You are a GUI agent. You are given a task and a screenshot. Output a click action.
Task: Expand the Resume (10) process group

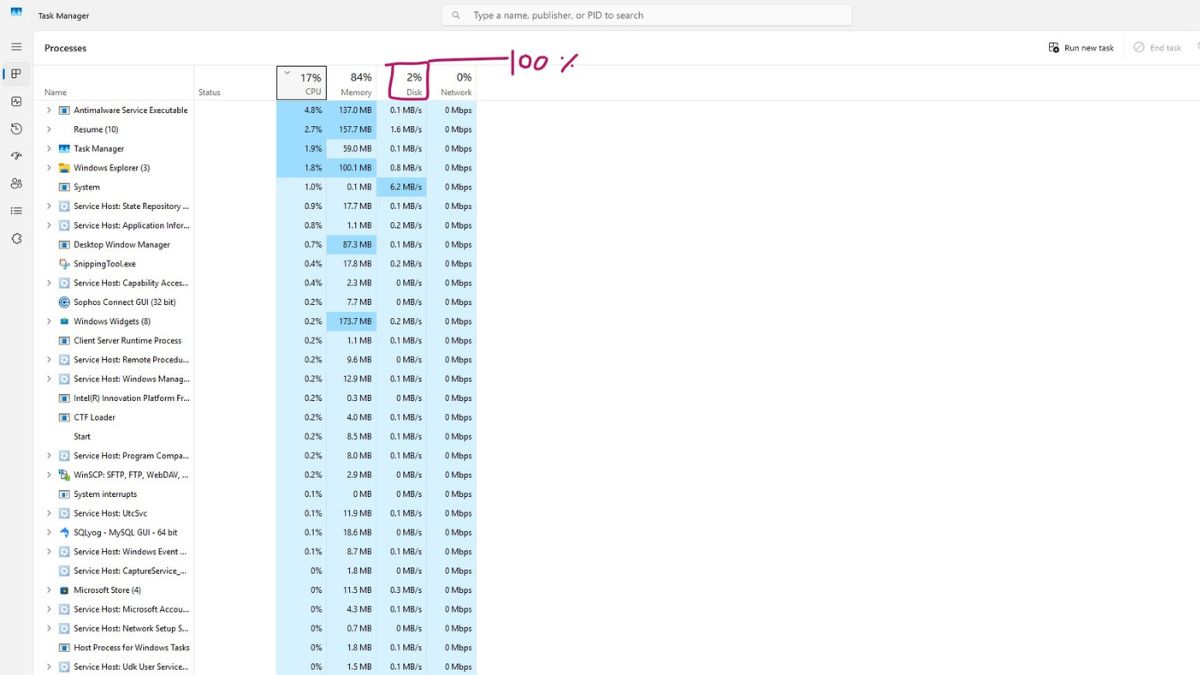pyautogui.click(x=49, y=129)
